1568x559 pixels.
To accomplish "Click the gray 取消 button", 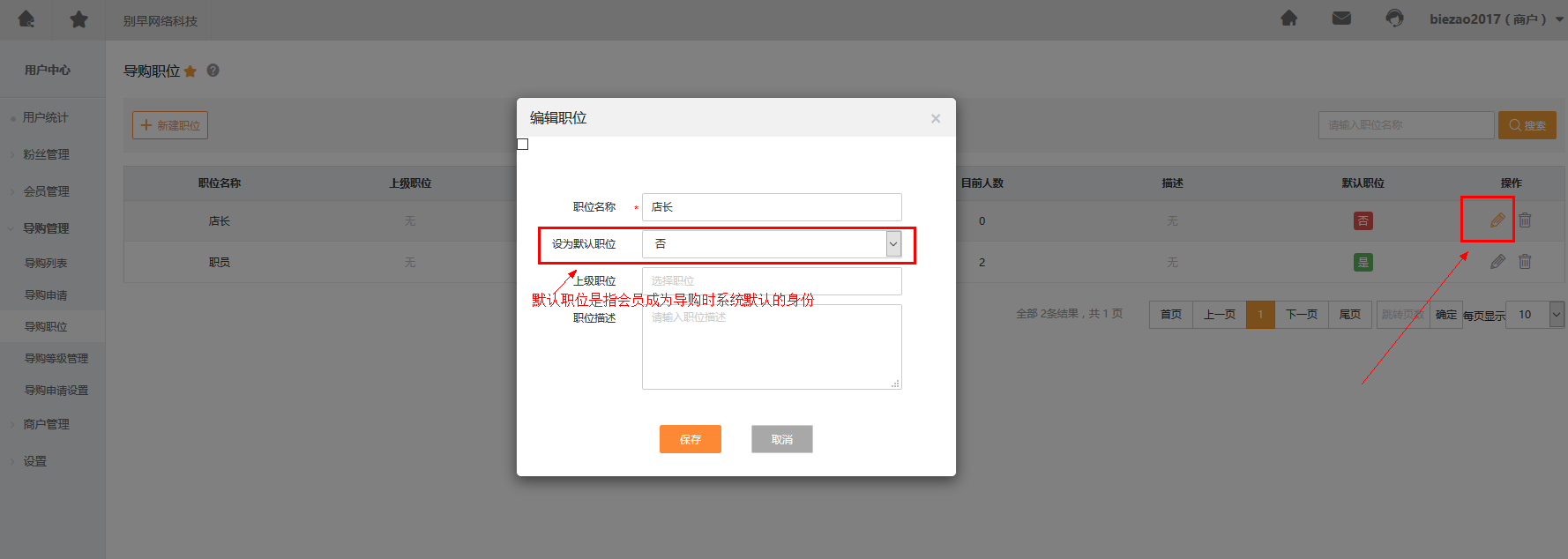I will click(781, 439).
